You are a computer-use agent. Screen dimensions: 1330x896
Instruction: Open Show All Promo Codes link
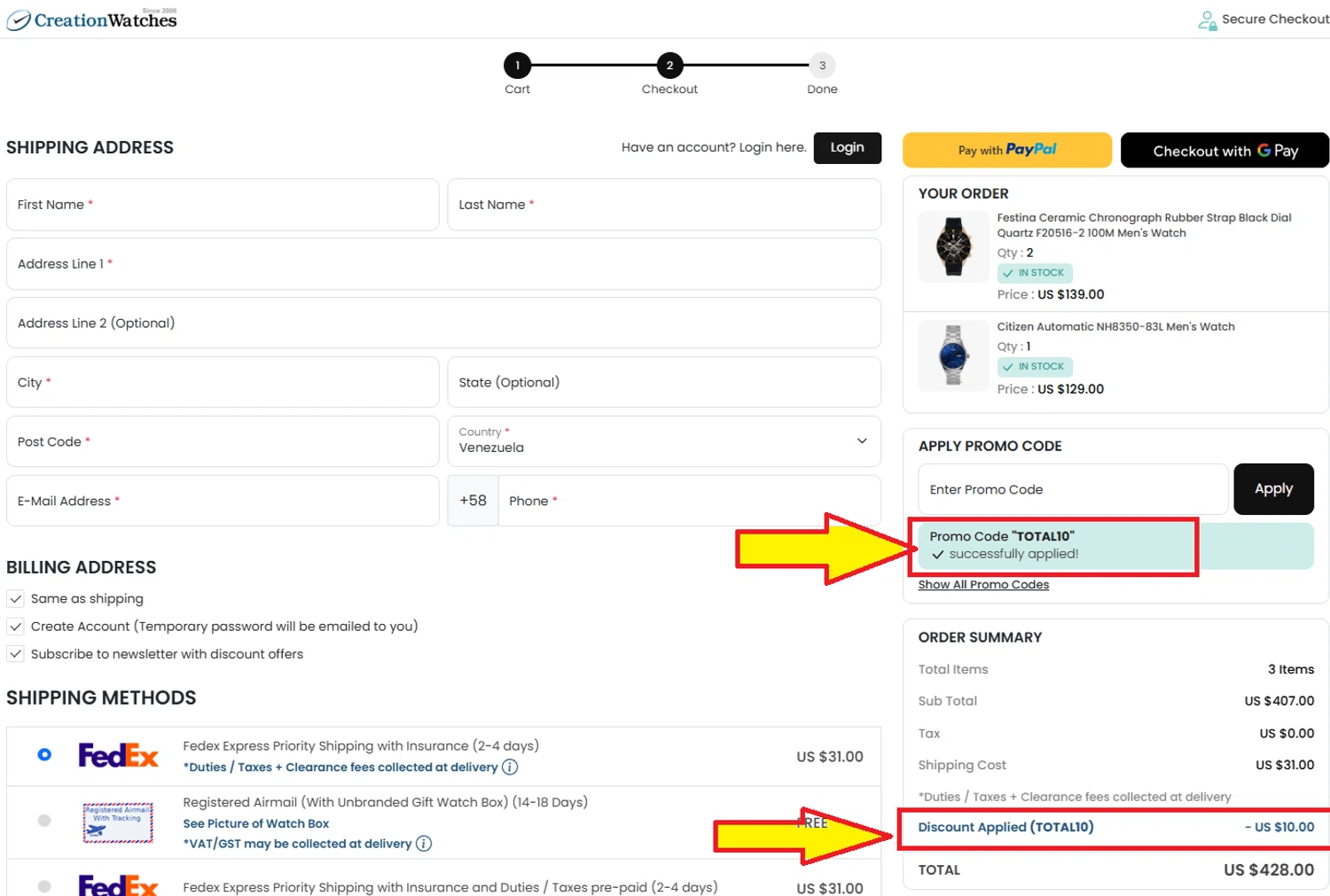(983, 585)
